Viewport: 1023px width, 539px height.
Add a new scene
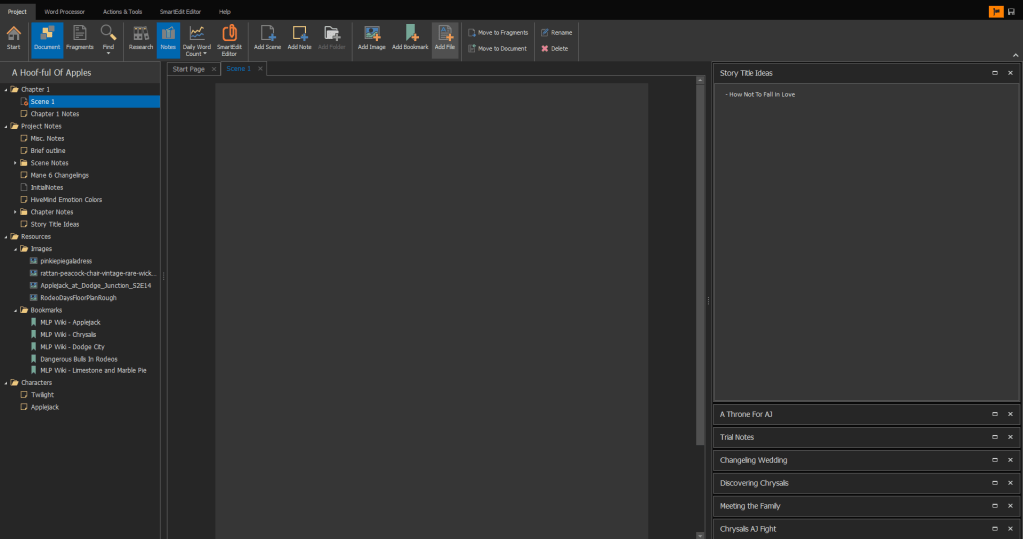tap(267, 38)
